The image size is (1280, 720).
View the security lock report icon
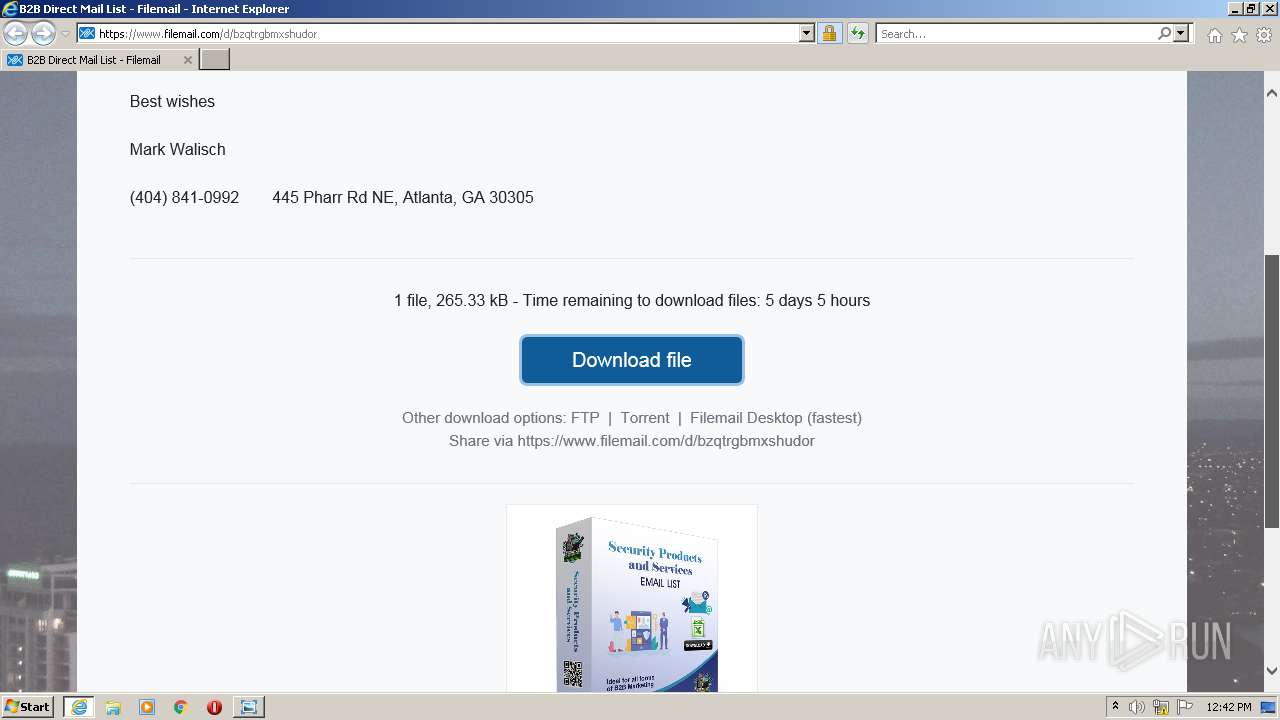[x=829, y=34]
